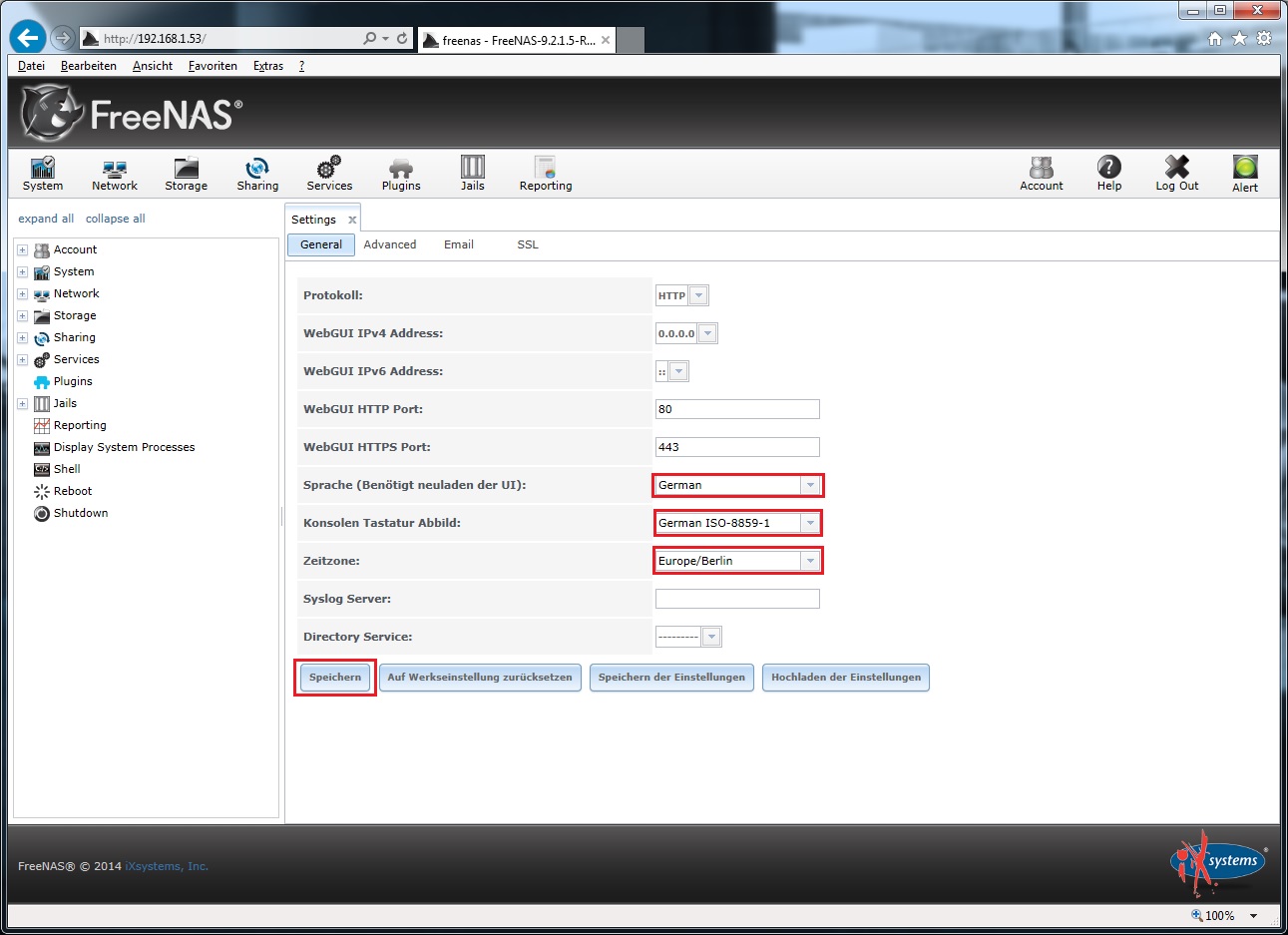Viewport: 1288px width, 935px height.
Task: Open the Plugins toolbar icon
Action: pyautogui.click(x=401, y=173)
